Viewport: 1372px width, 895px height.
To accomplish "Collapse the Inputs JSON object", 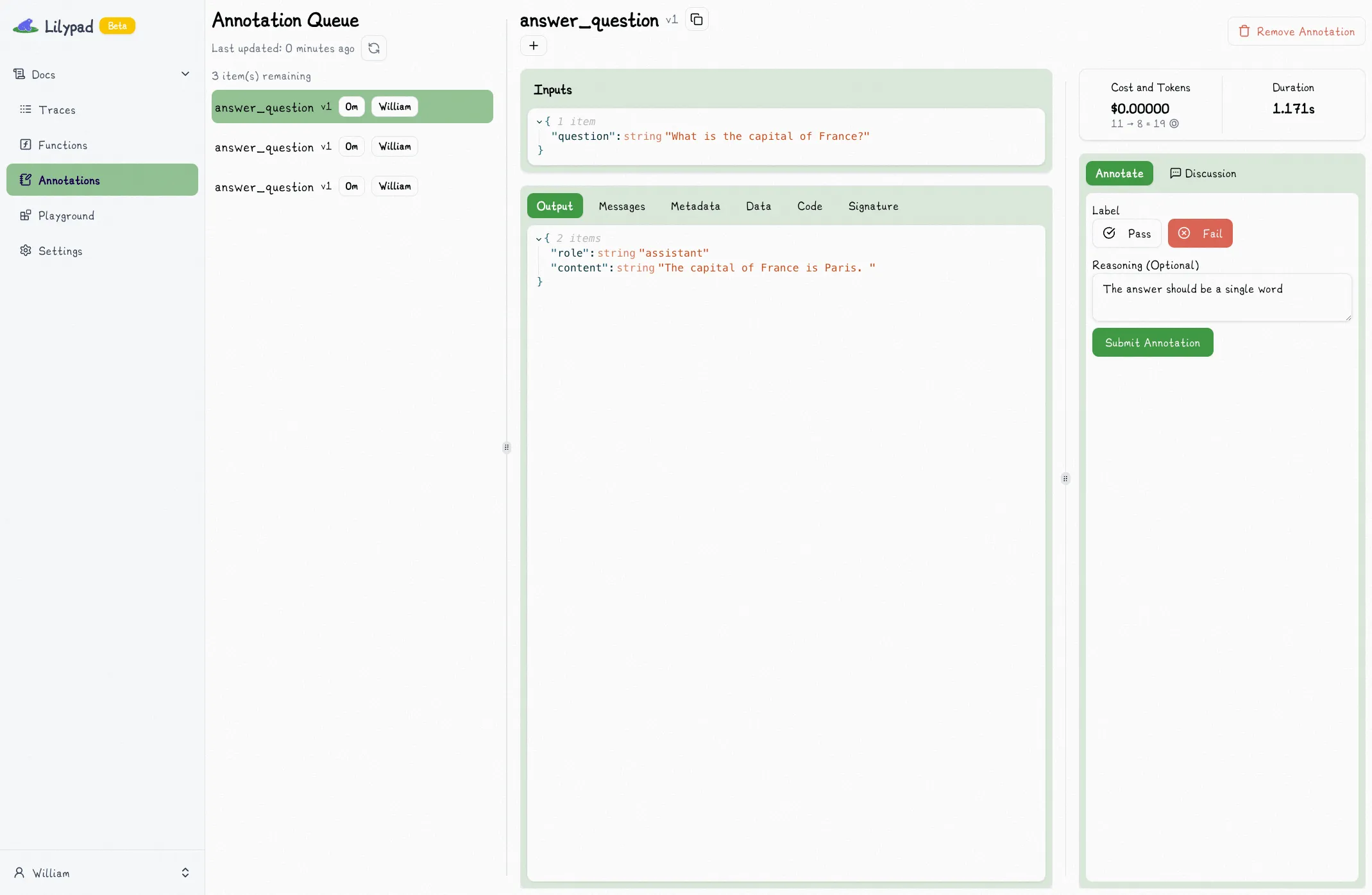I will (x=539, y=121).
